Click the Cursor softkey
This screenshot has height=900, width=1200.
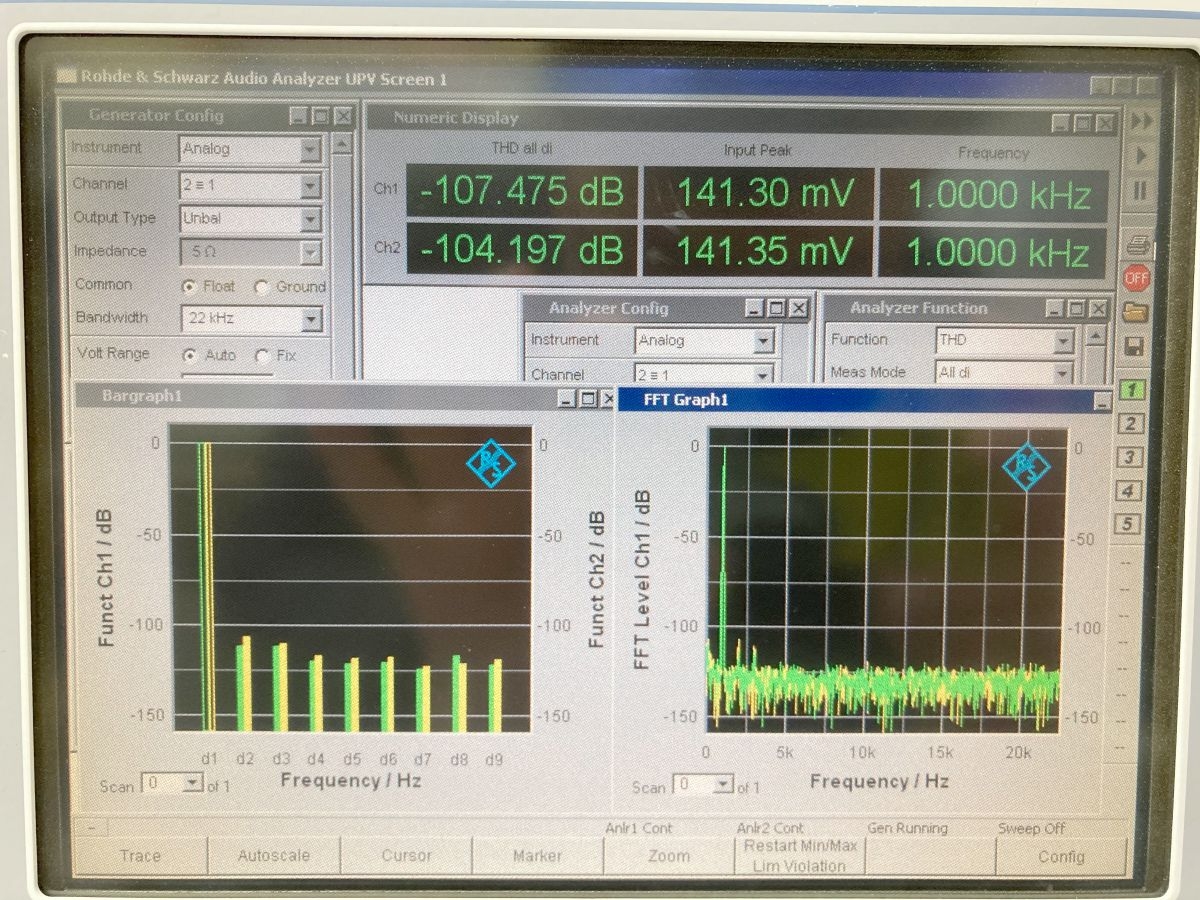pyautogui.click(x=406, y=857)
